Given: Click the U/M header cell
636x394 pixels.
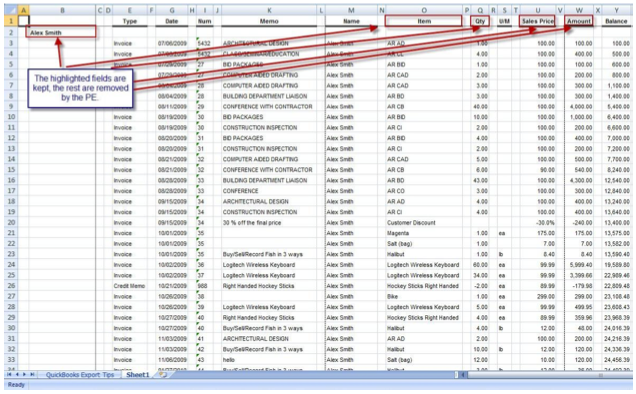Looking at the screenshot, I should tap(504, 21).
